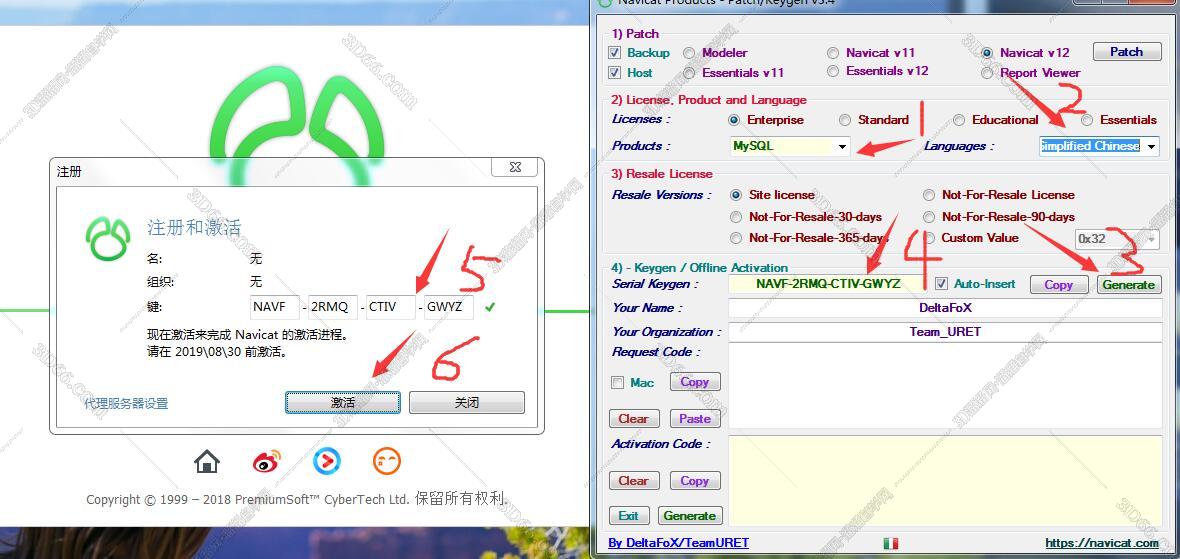
Task: Select Not-For-Resale License radio button
Action: (929, 195)
